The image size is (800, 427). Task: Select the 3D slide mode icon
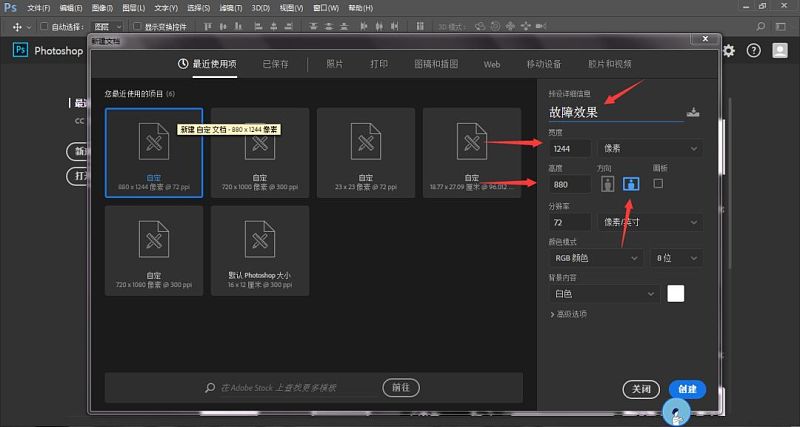pyautogui.click(x=526, y=27)
